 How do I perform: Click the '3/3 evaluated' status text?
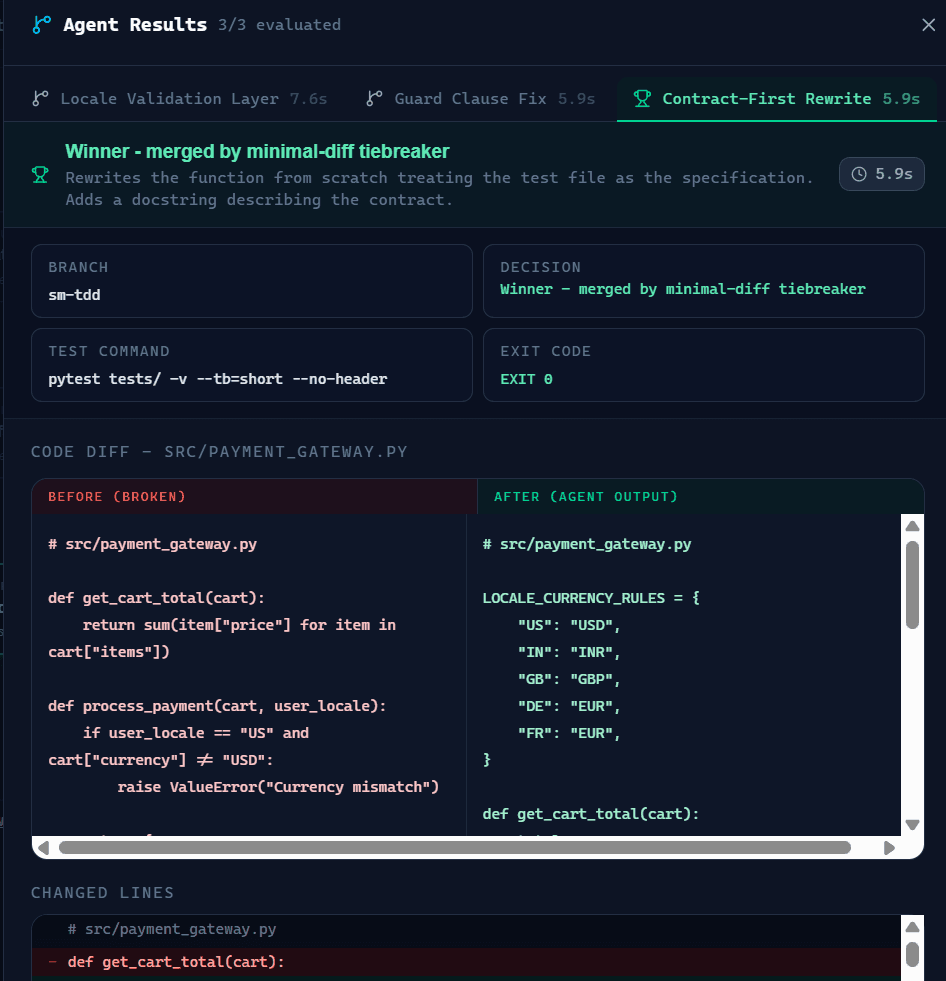coord(280,25)
